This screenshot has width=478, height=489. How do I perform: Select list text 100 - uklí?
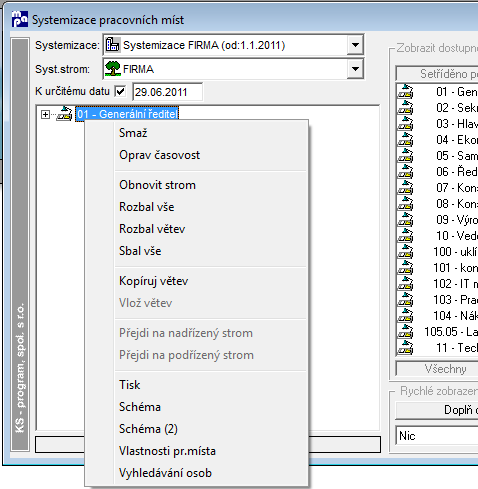[456, 252]
